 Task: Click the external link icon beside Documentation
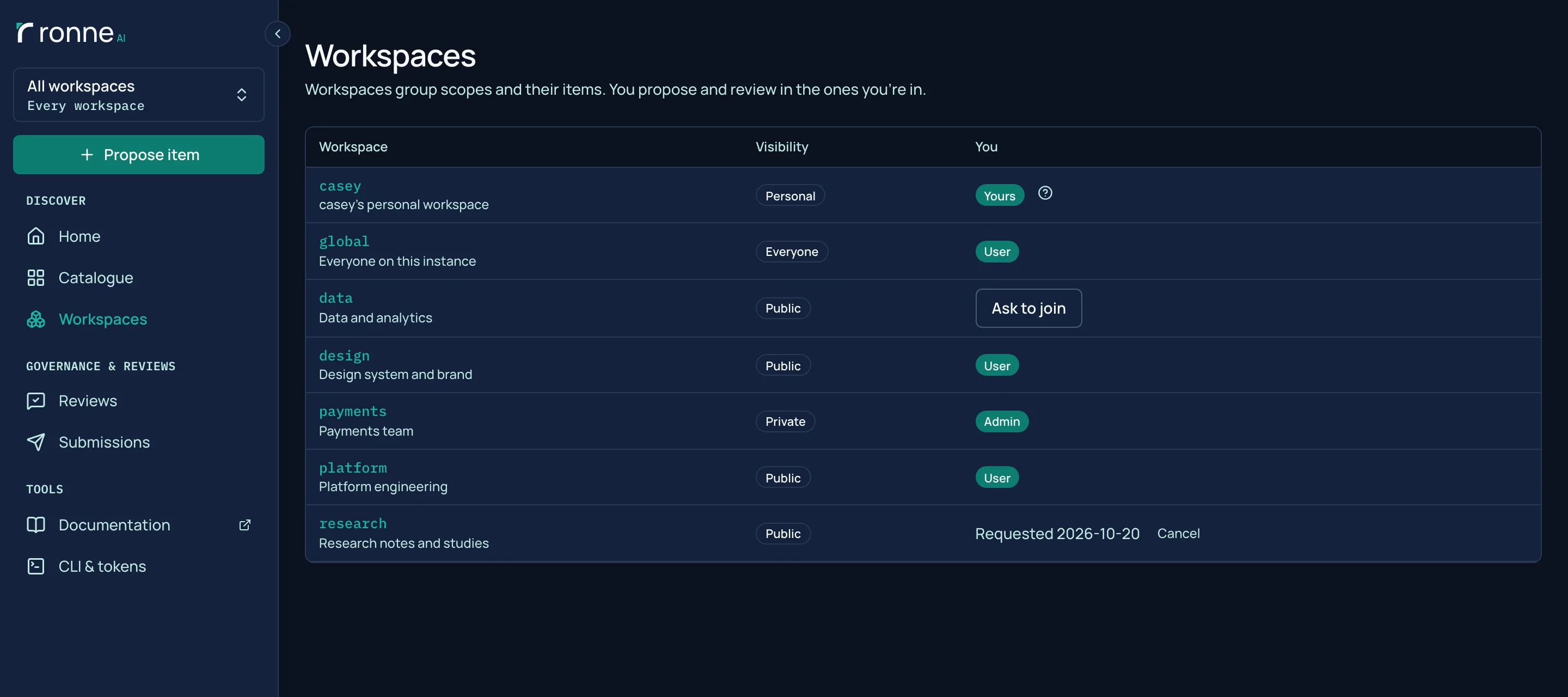244,525
